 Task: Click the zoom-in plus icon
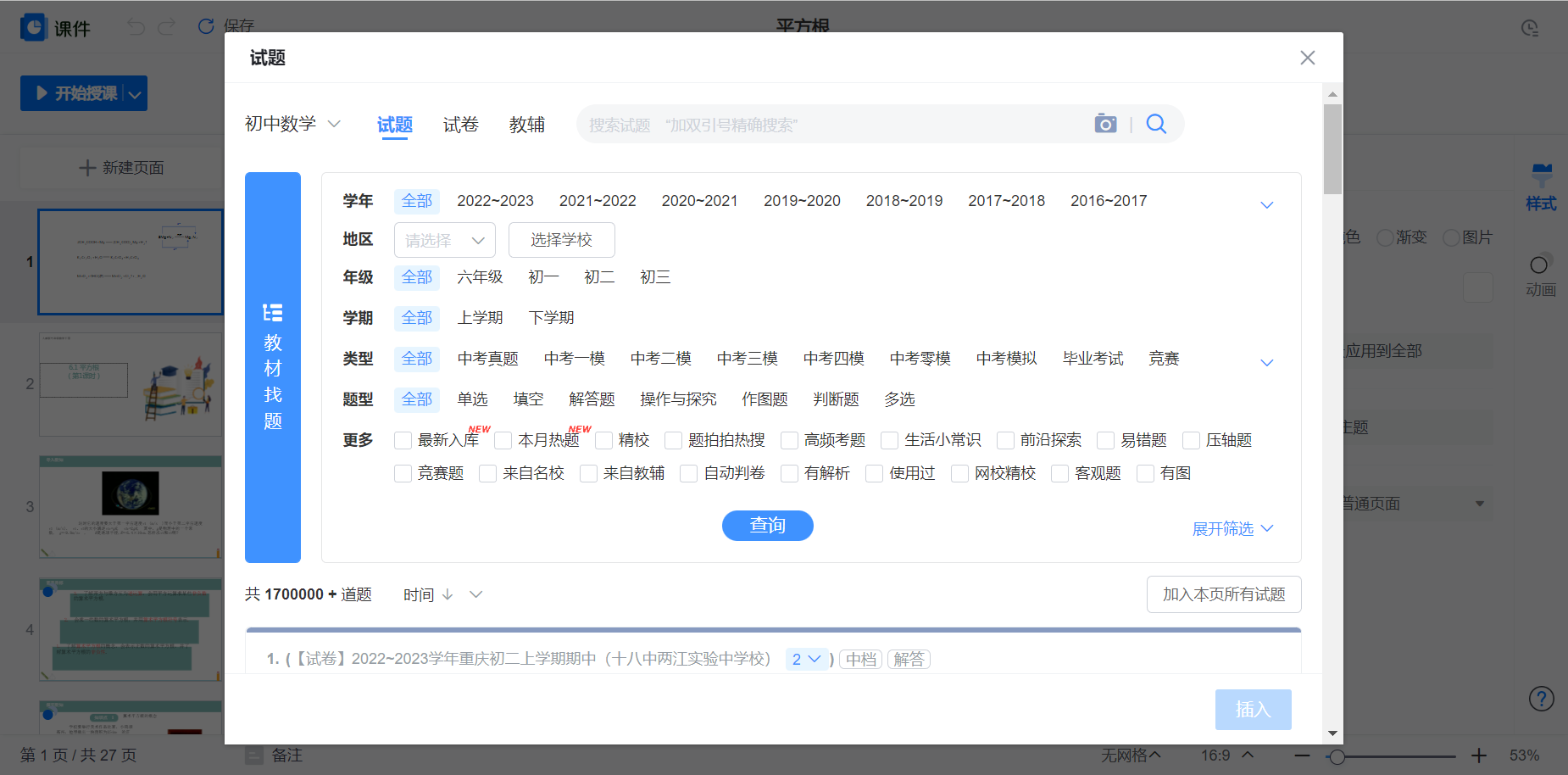(1479, 755)
